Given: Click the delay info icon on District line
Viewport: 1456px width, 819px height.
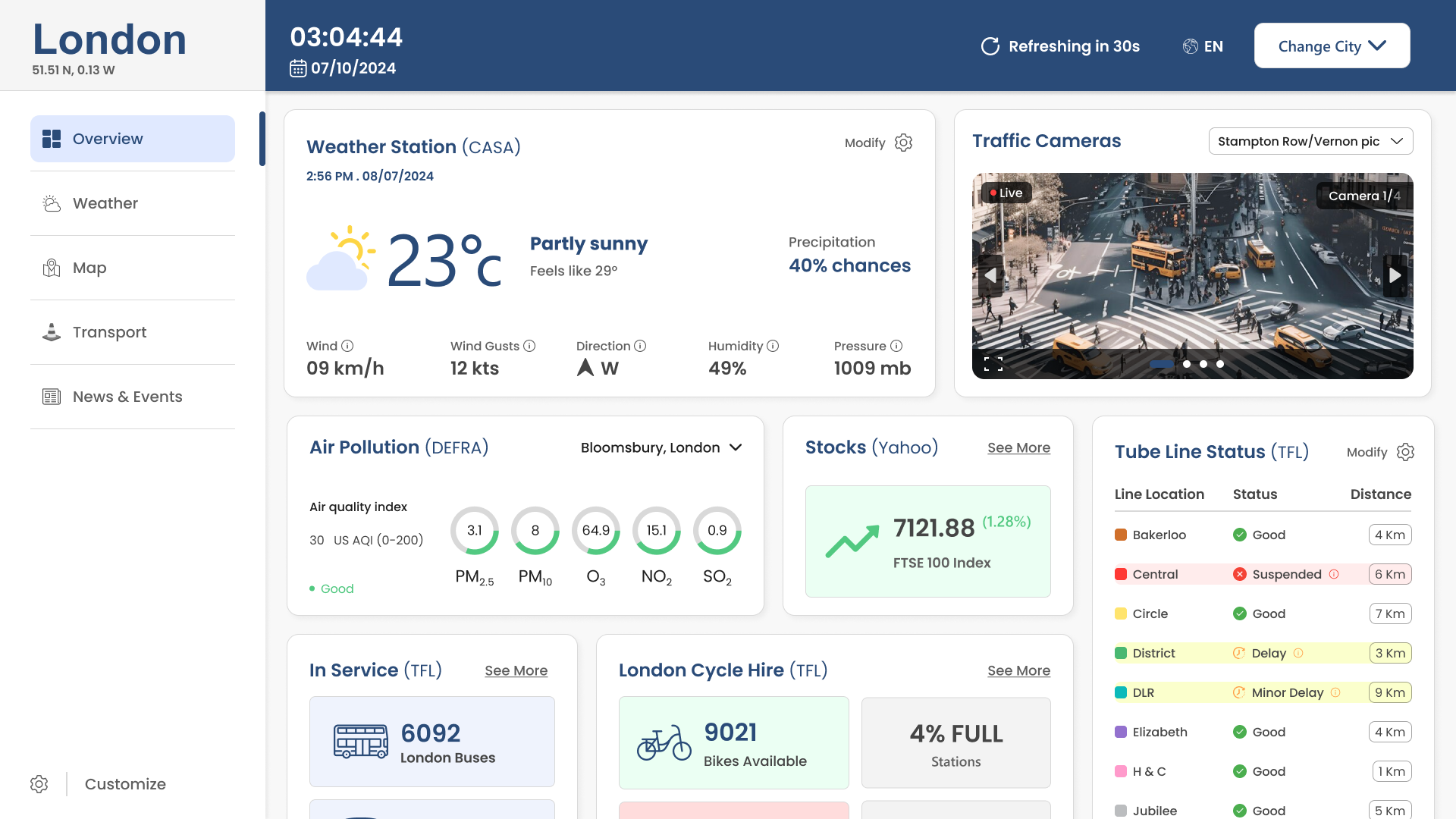Looking at the screenshot, I should click(x=1298, y=653).
